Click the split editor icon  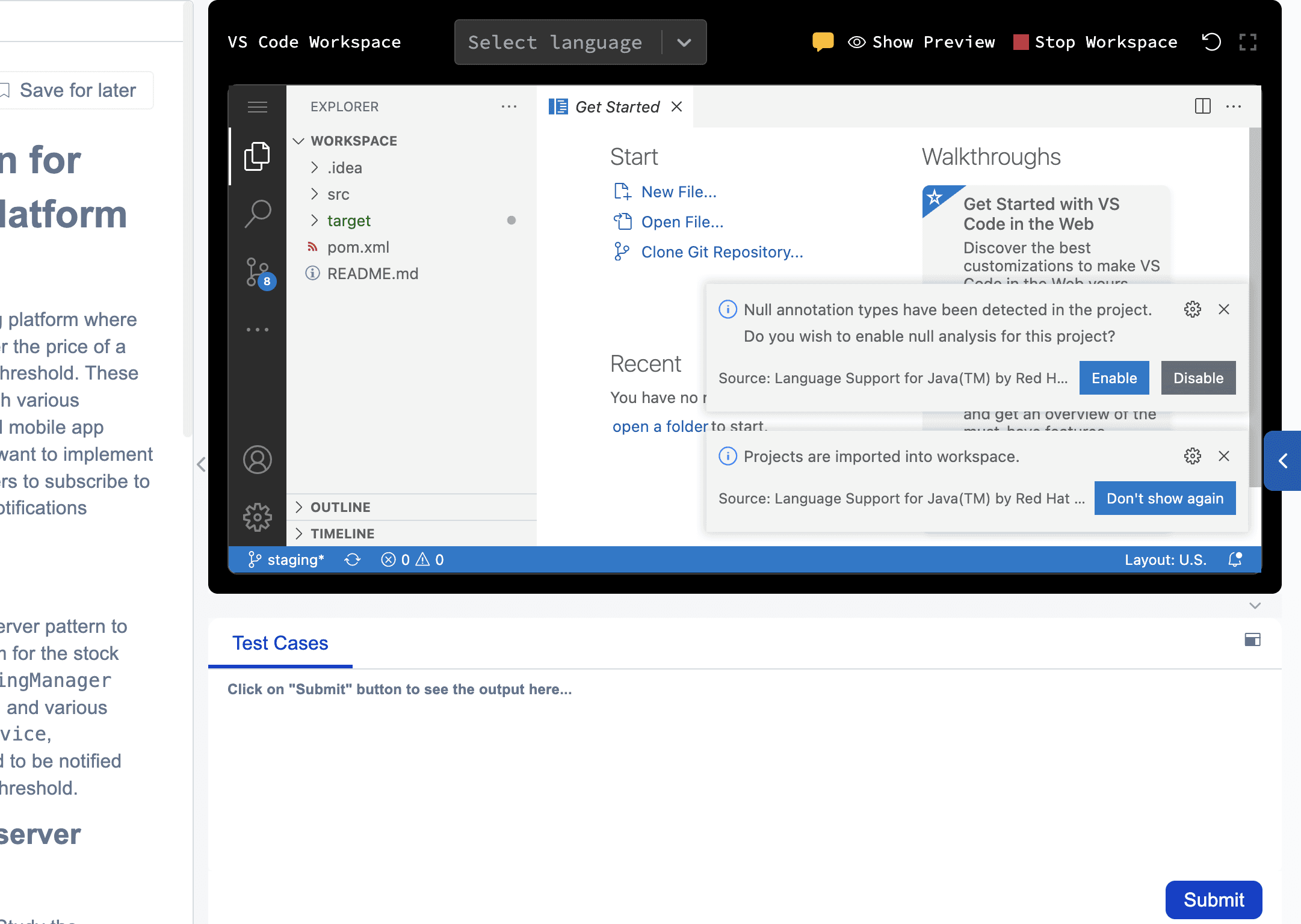pos(1202,106)
